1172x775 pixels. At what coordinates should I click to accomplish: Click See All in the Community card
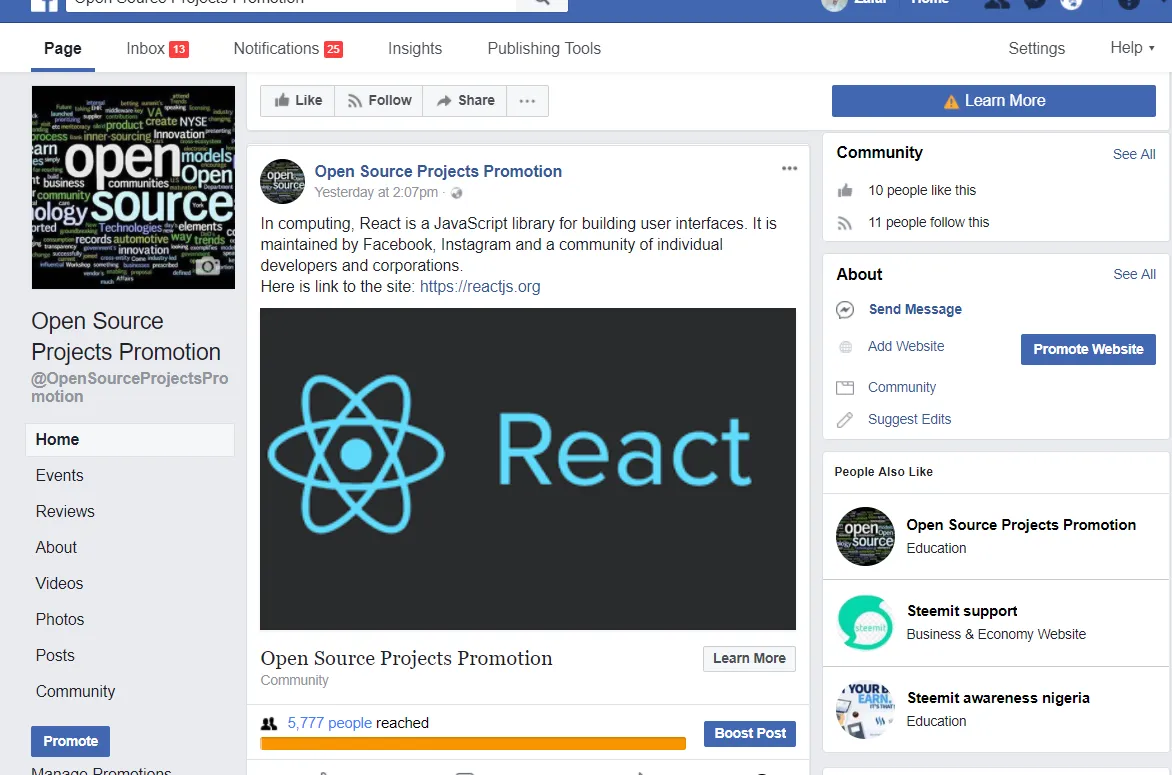tap(1134, 154)
